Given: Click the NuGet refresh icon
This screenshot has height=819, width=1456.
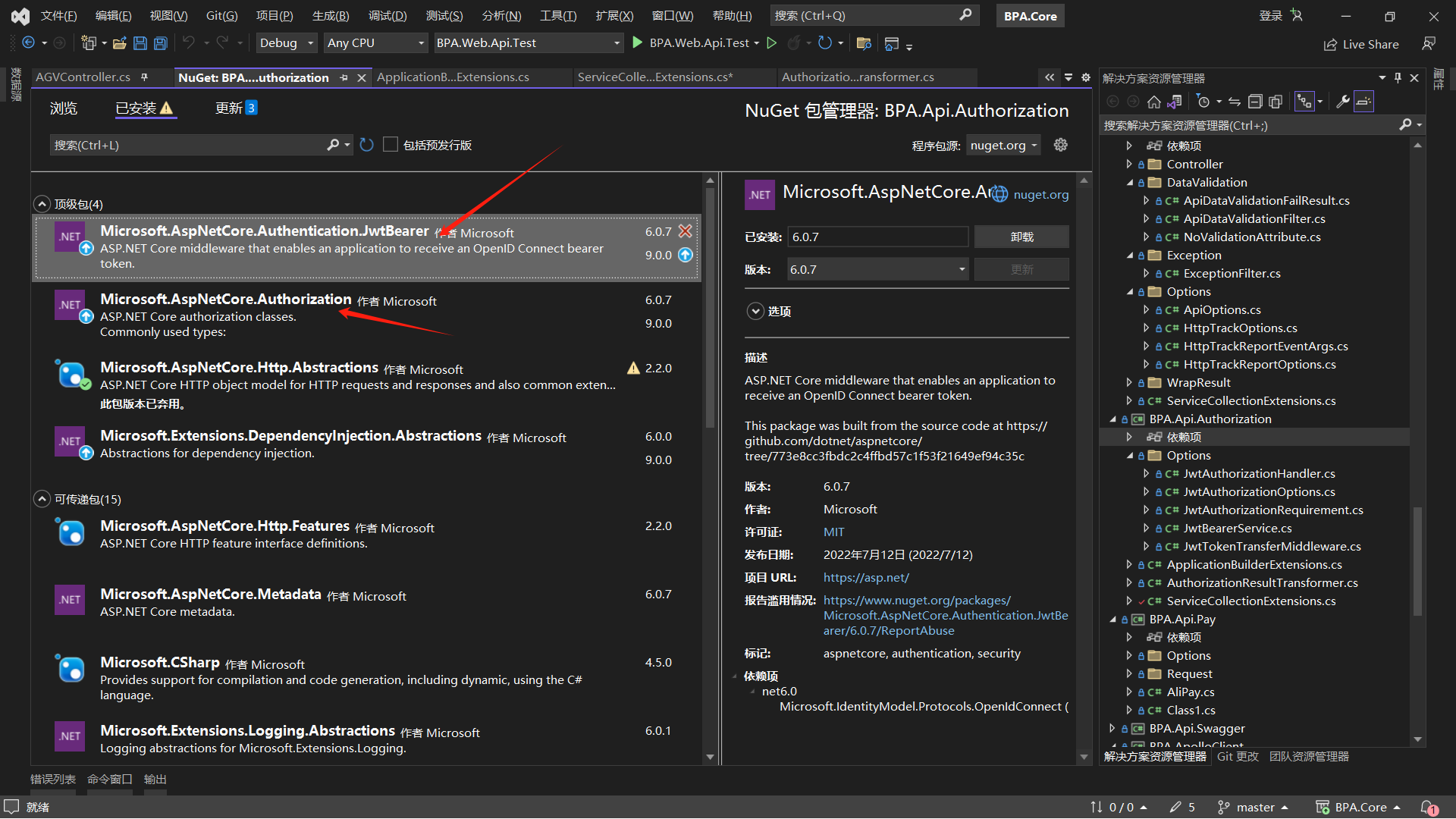Looking at the screenshot, I should pos(367,145).
